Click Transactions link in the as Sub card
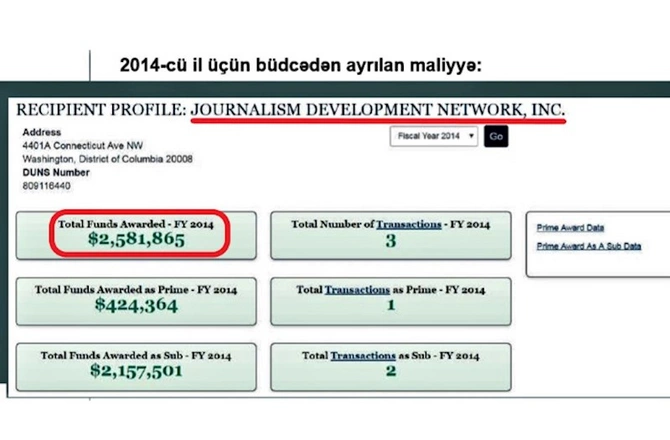Image resolution: width=670 pixels, height=440 pixels. pyautogui.click(x=363, y=356)
